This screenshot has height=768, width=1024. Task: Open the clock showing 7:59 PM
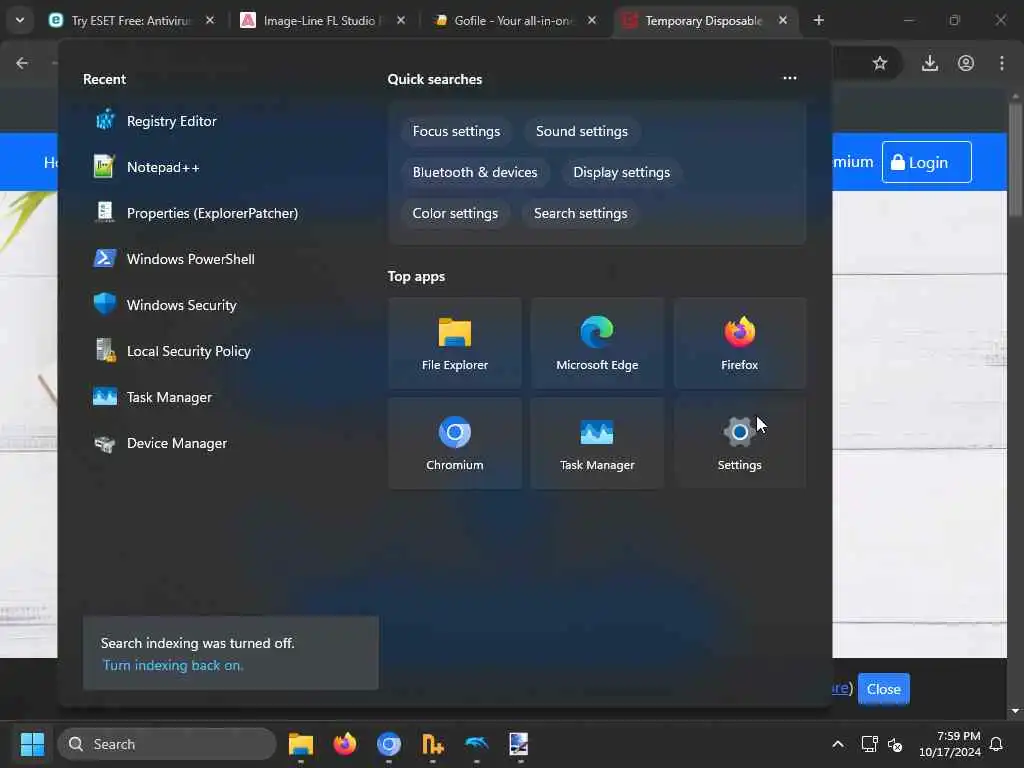(950, 744)
